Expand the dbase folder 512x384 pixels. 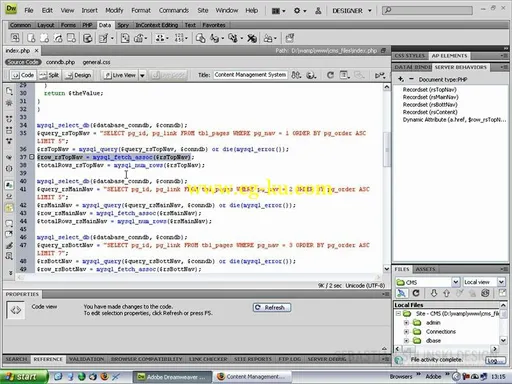pos(406,341)
